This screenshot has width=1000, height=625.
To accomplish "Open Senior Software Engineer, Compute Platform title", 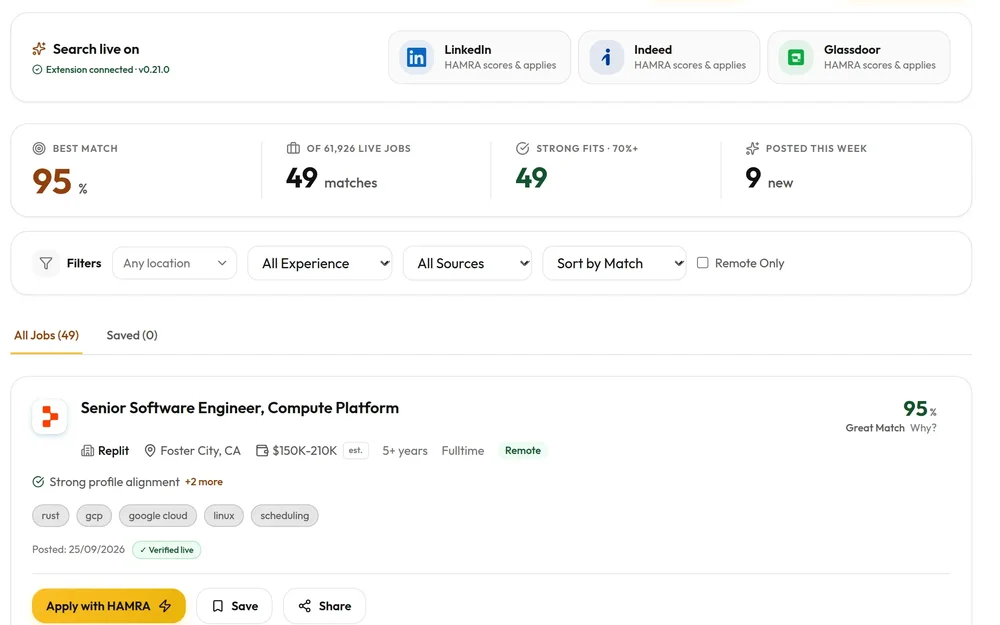I will tap(240, 408).
